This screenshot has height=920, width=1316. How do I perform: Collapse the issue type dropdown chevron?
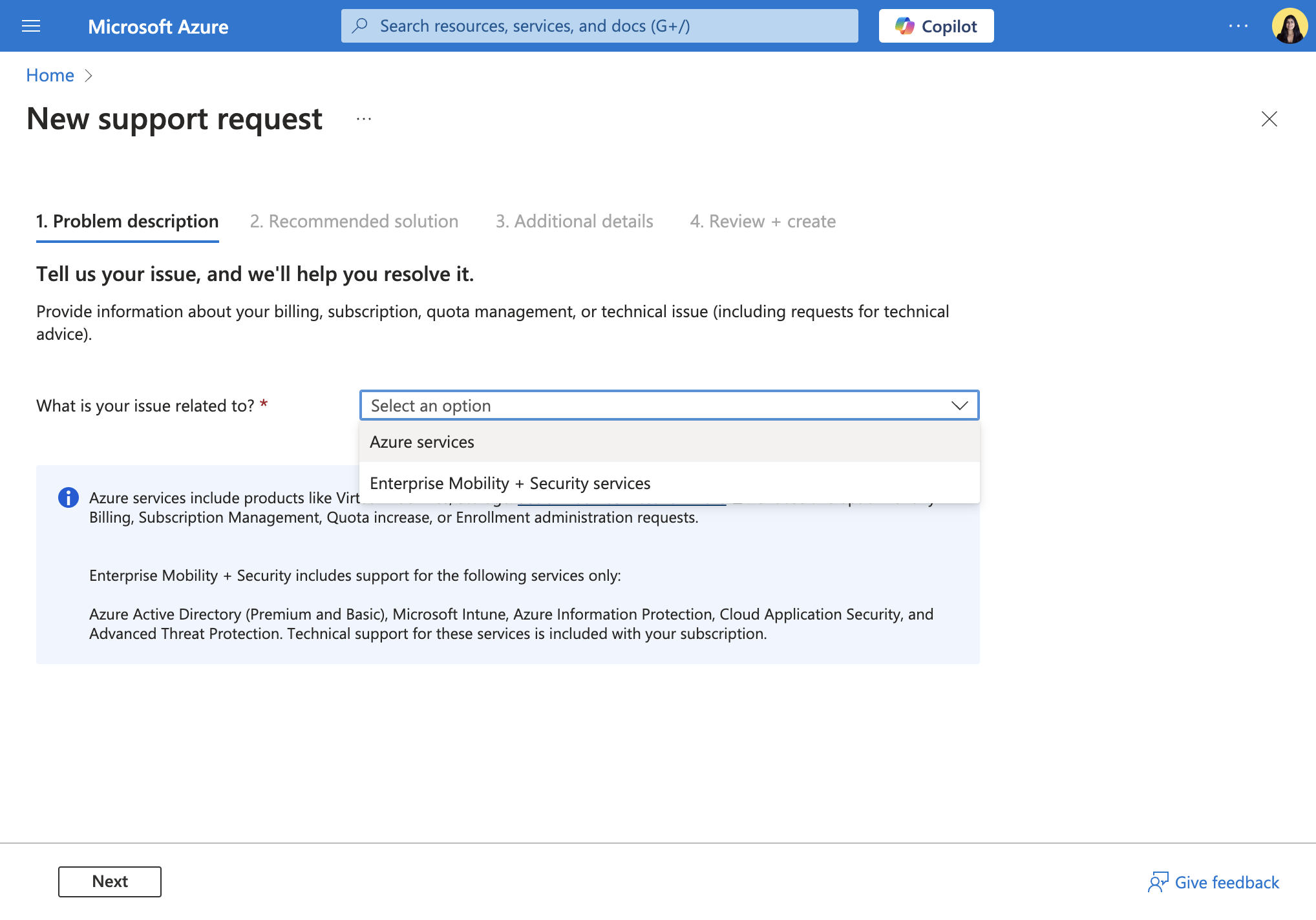click(959, 406)
